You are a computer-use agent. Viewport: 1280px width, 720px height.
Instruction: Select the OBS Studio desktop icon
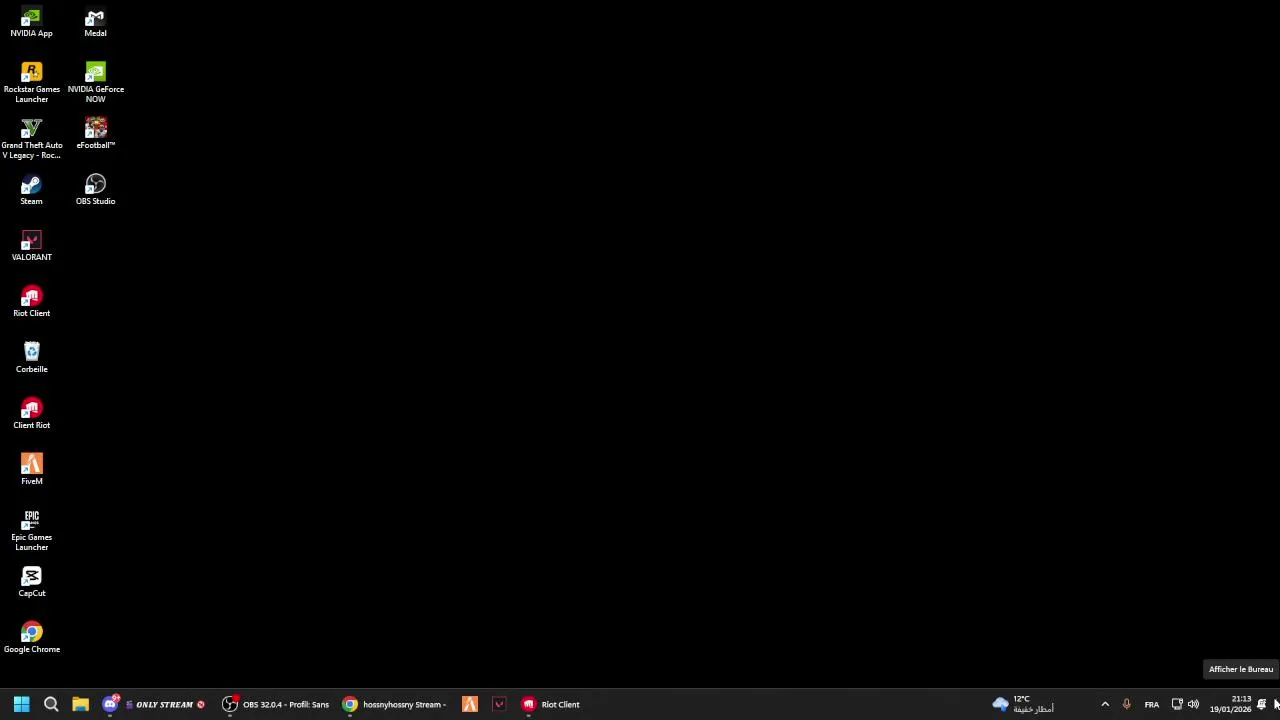95,190
